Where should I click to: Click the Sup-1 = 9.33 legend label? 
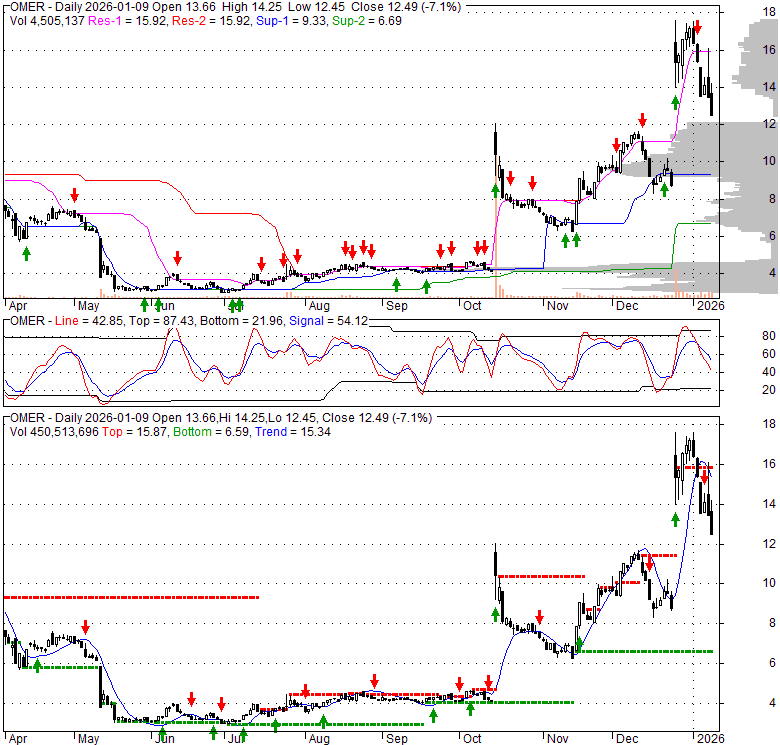coord(292,21)
